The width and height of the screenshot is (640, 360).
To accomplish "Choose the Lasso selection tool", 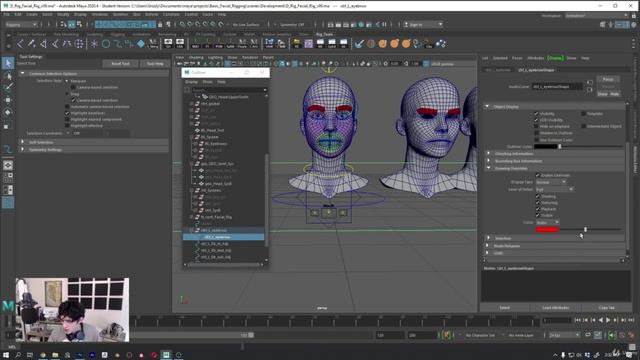I will pyautogui.click(x=8, y=76).
